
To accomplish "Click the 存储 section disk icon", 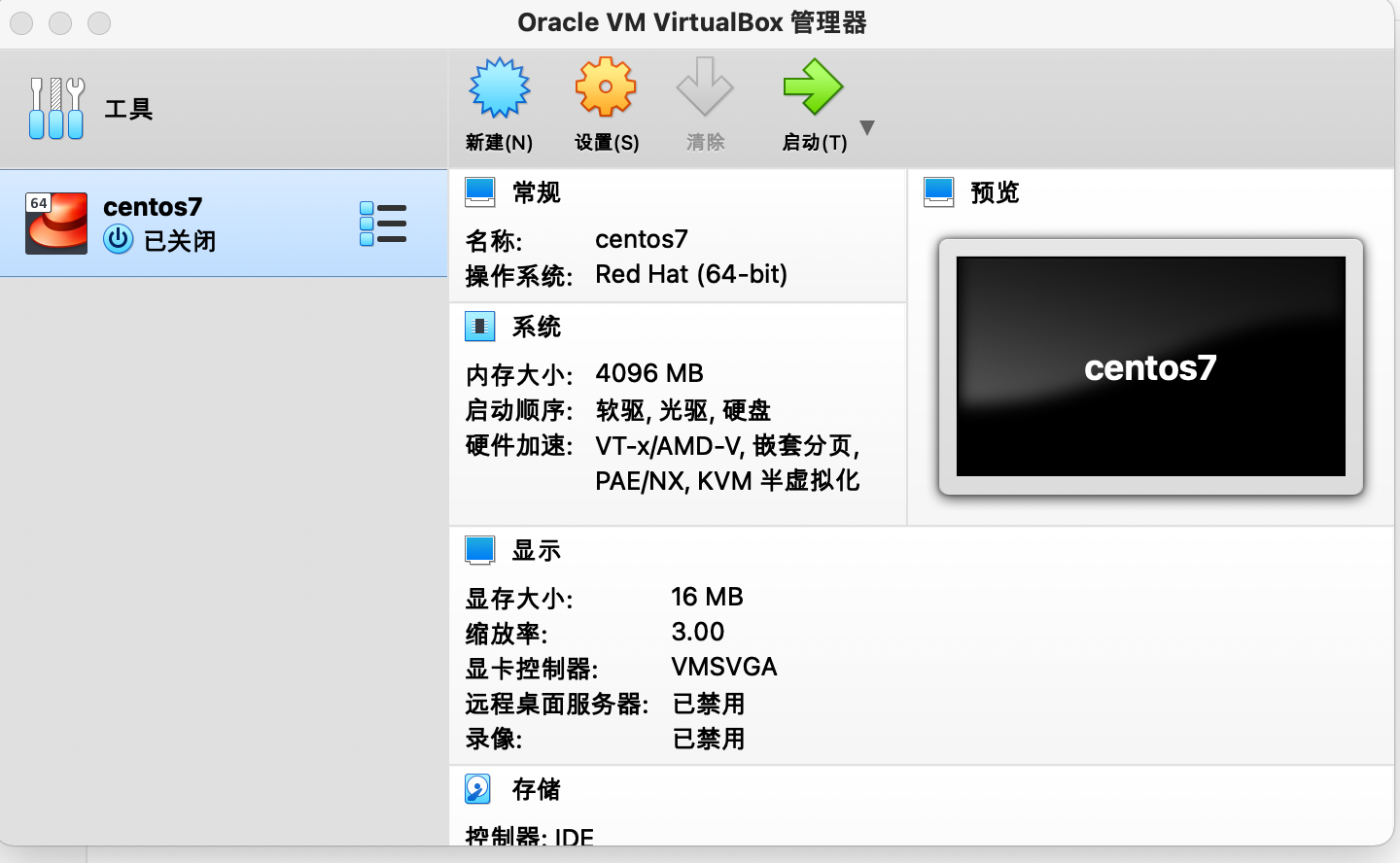I will pos(476,789).
